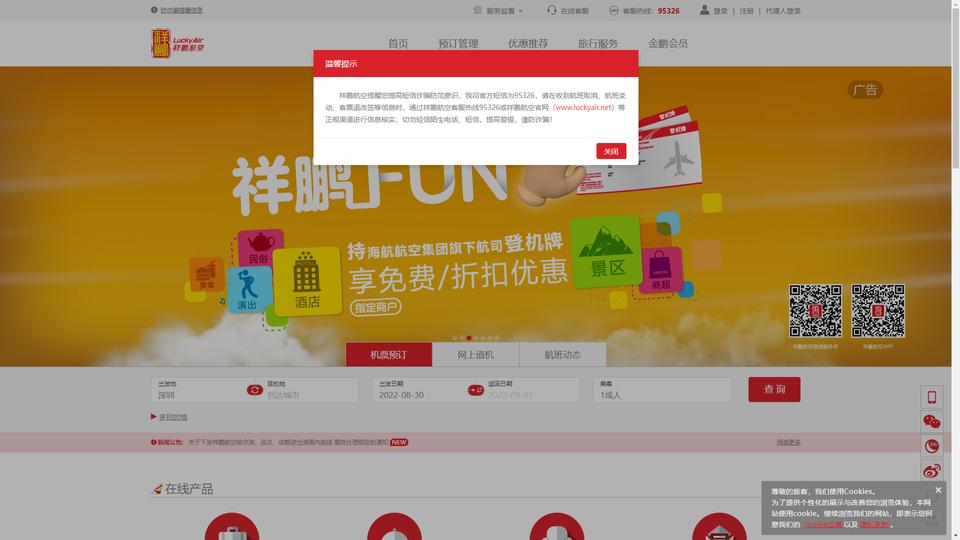Screen dimensions: 960x540
Task: Open 在线客服 online support
Action: (x=574, y=10)
